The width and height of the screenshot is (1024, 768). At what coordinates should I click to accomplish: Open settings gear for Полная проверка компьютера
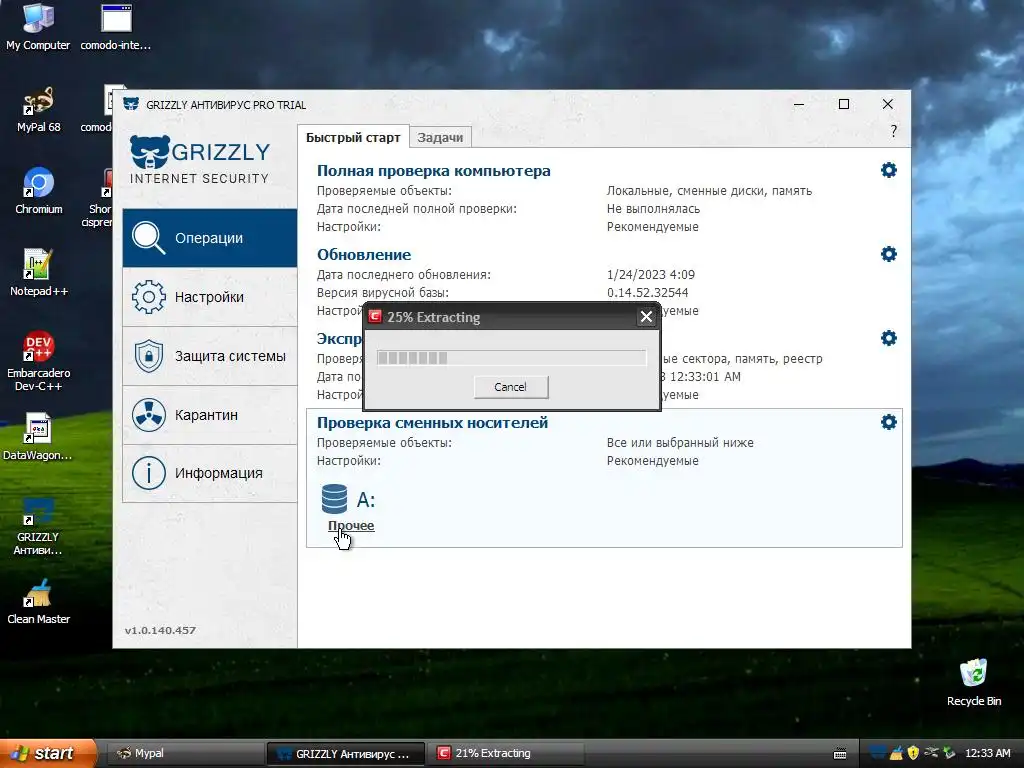coord(889,170)
